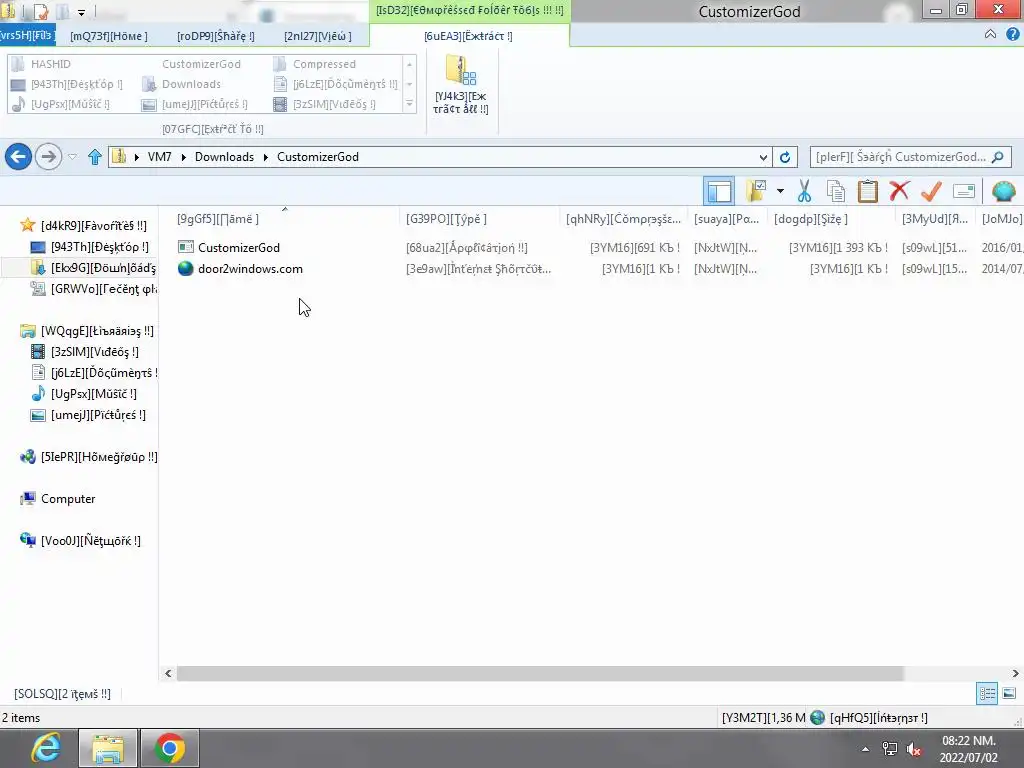The height and width of the screenshot is (768, 1024).
Task: Select the Extract ribbon tab
Action: [x=469, y=36]
